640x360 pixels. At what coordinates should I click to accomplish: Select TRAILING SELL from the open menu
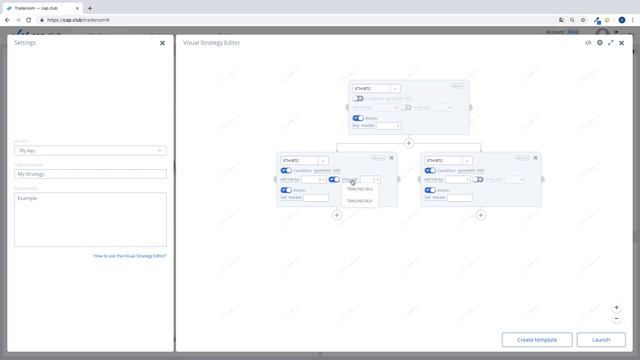(x=360, y=189)
